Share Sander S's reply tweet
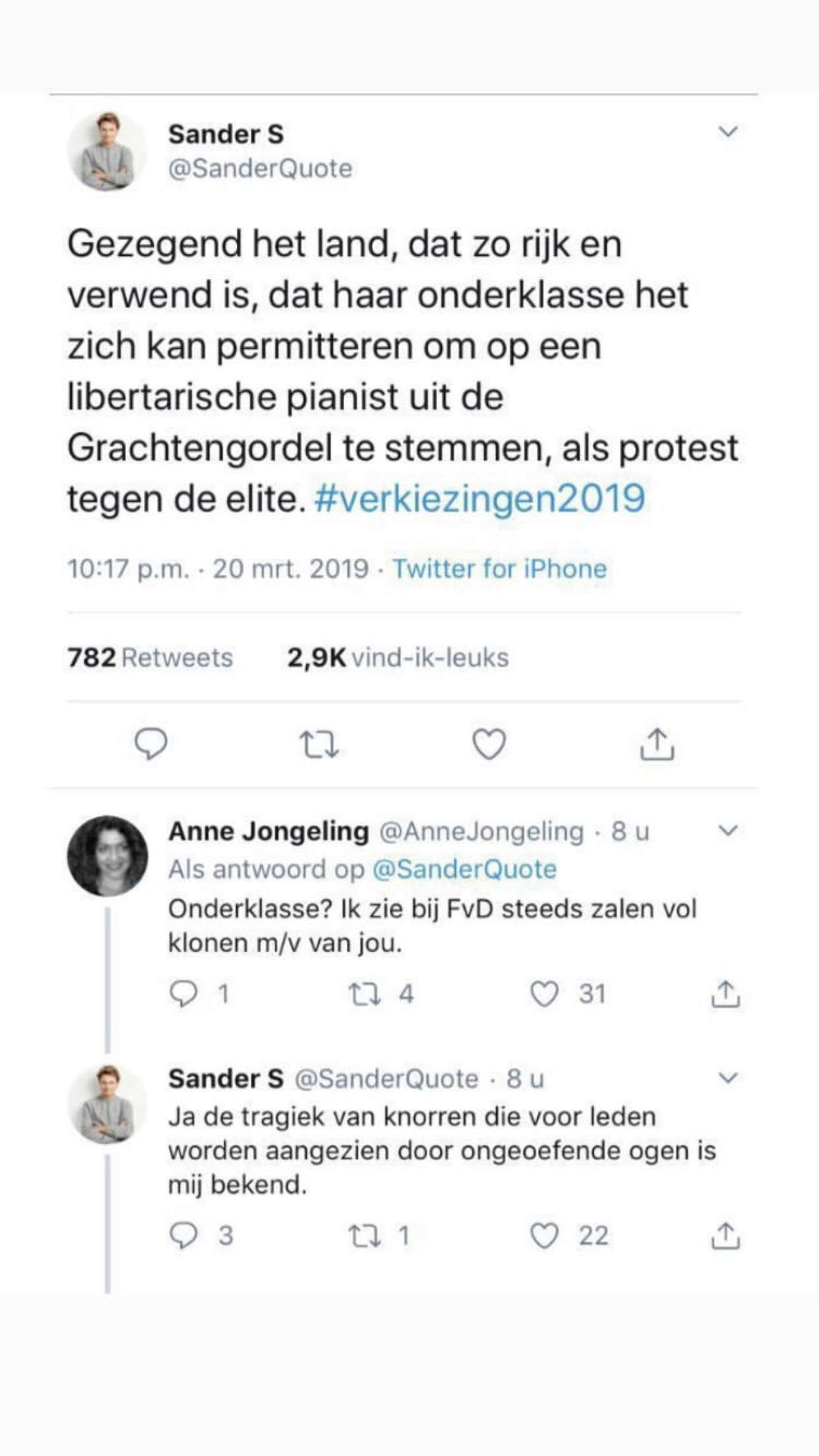Screen dimensions: 819x1456 [x=725, y=1235]
